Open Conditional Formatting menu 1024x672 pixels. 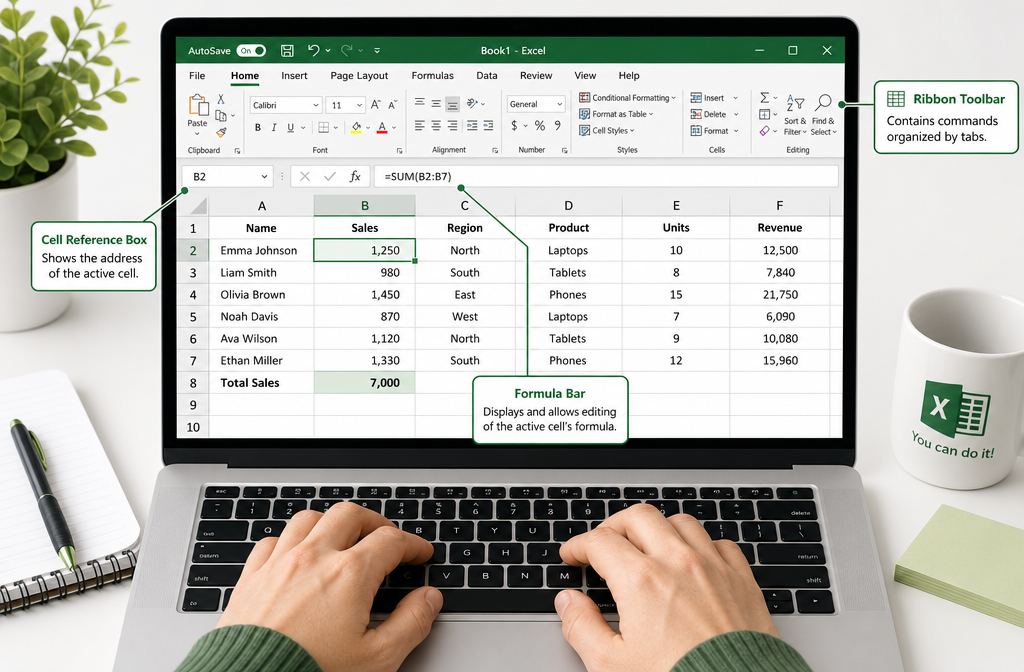pyautogui.click(x=628, y=97)
